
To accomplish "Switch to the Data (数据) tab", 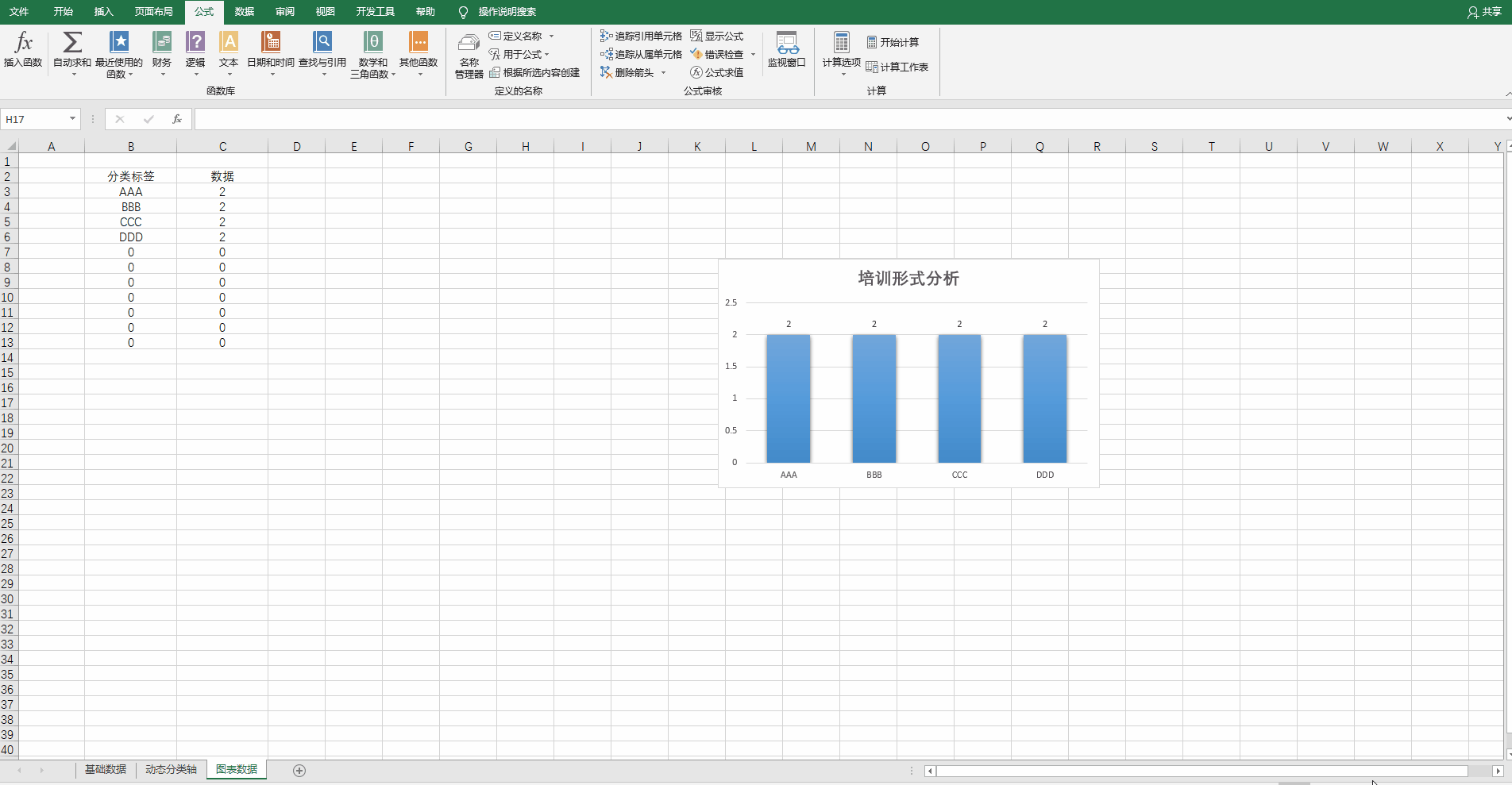I will [245, 12].
